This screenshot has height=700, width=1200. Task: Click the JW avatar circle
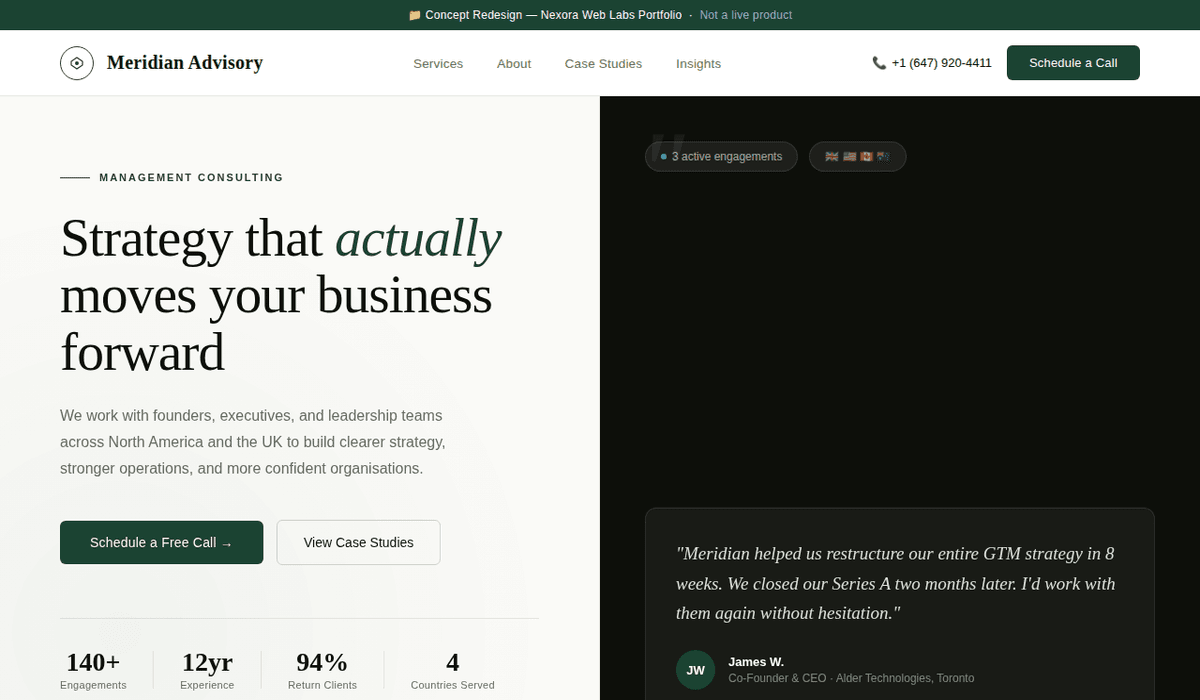(x=696, y=670)
